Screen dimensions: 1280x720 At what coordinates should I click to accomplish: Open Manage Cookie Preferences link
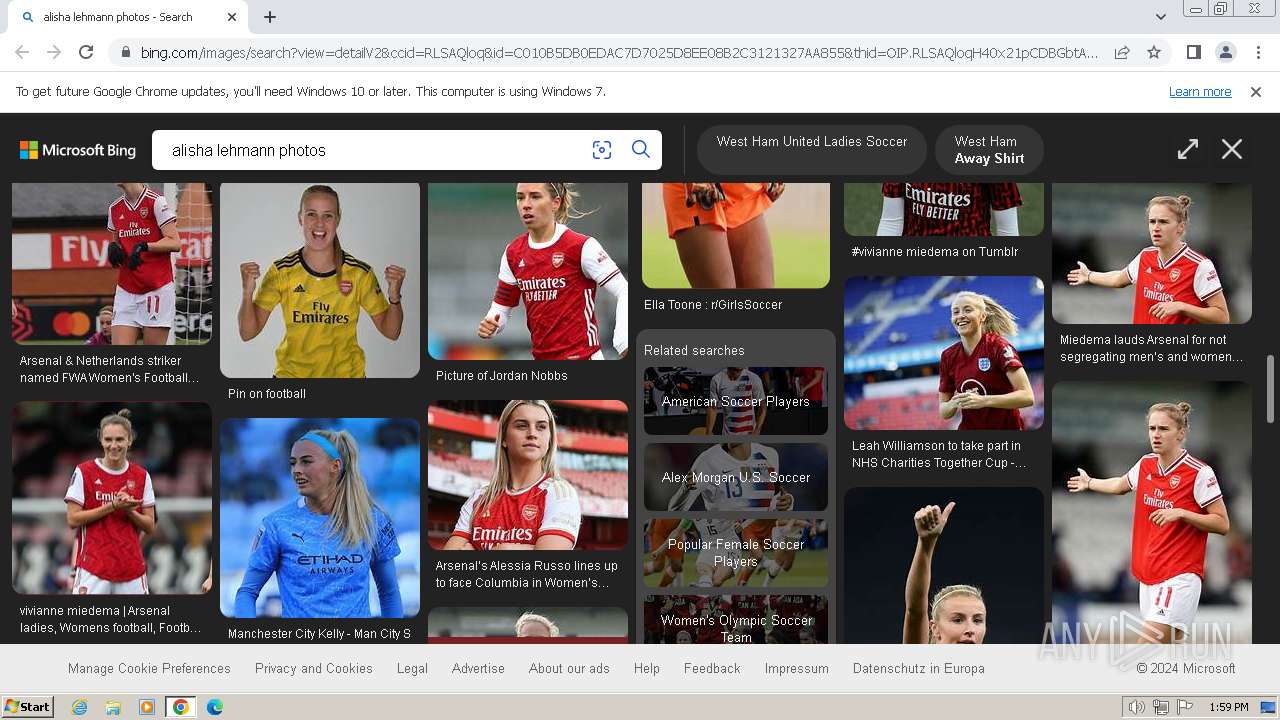(x=149, y=668)
